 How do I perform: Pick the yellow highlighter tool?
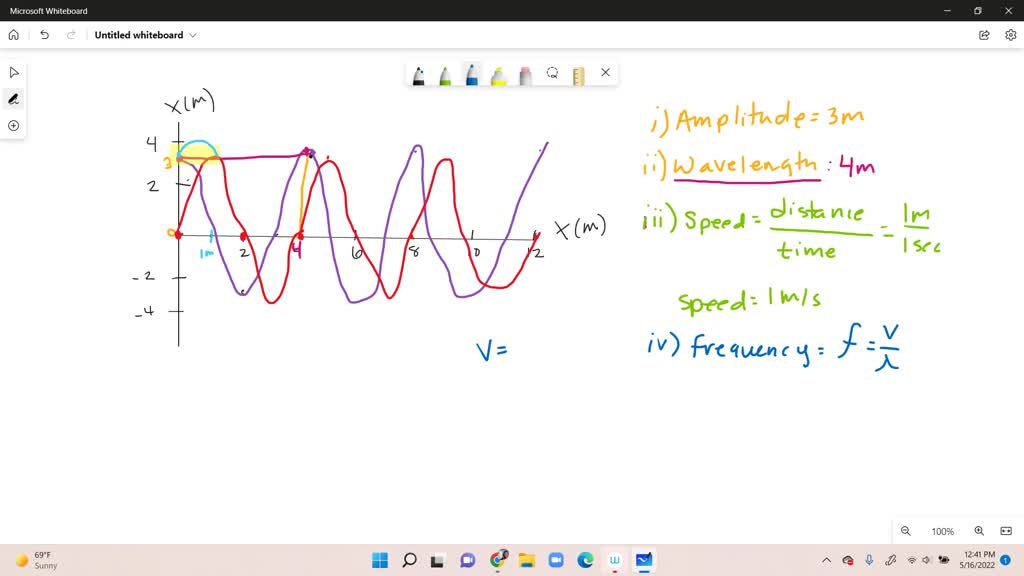(x=498, y=73)
